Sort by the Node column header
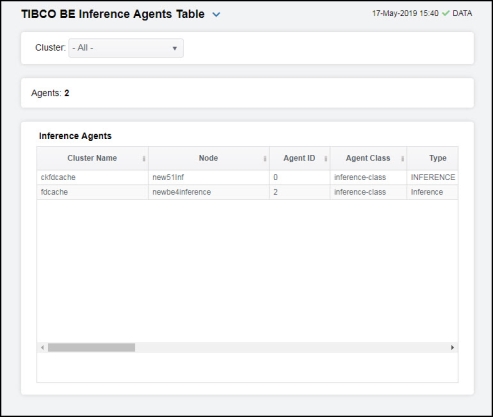The height and width of the screenshot is (417, 493). [208, 158]
